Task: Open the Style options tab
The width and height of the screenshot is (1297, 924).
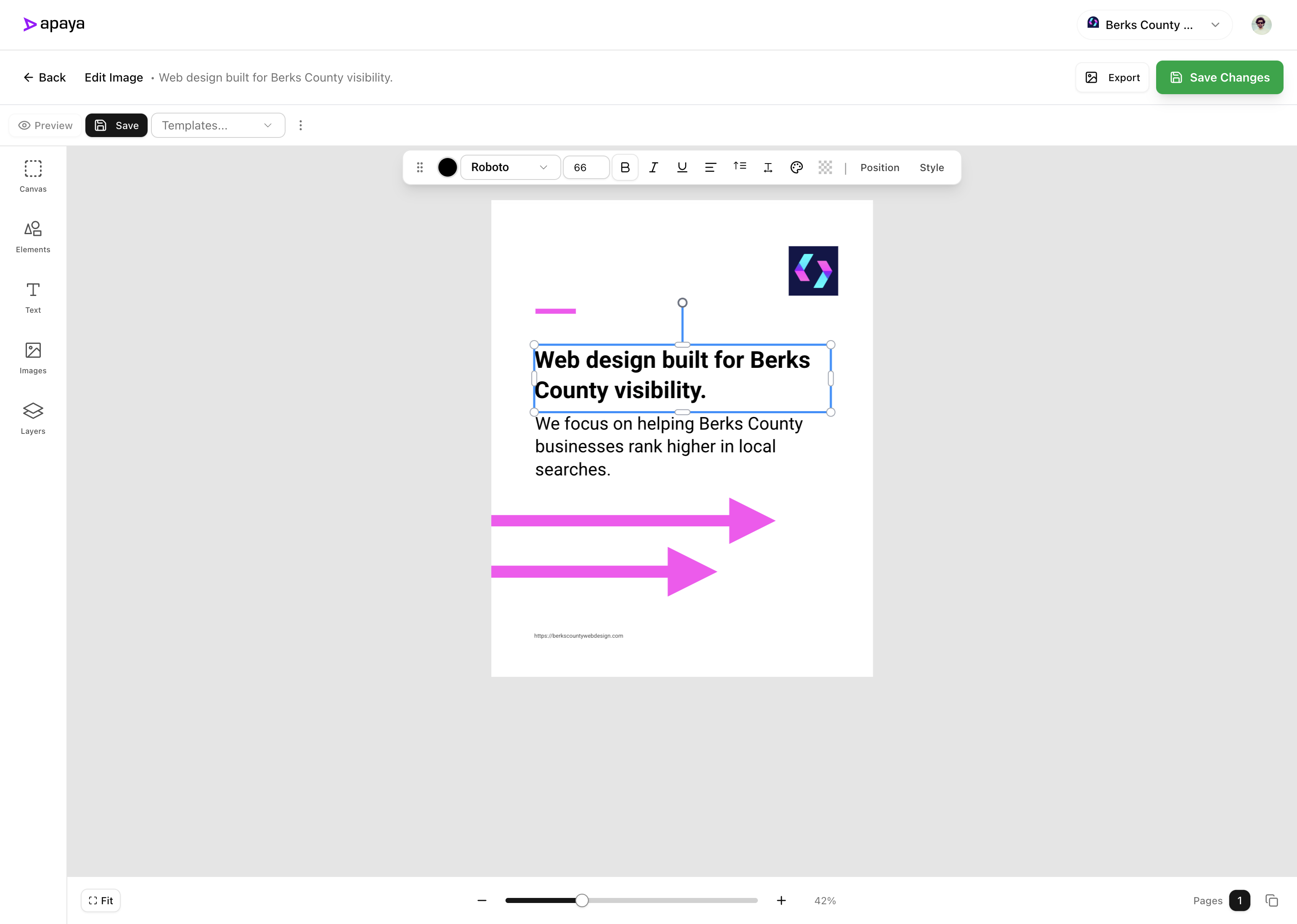Action: click(x=931, y=167)
